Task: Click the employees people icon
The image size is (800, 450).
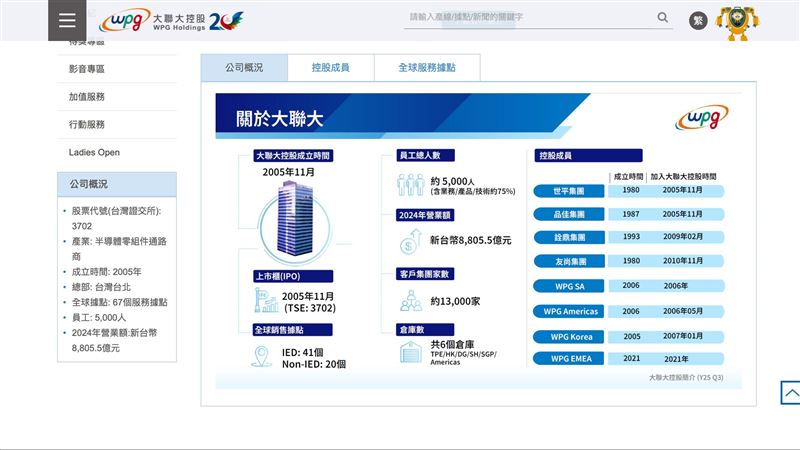Action: (x=411, y=185)
